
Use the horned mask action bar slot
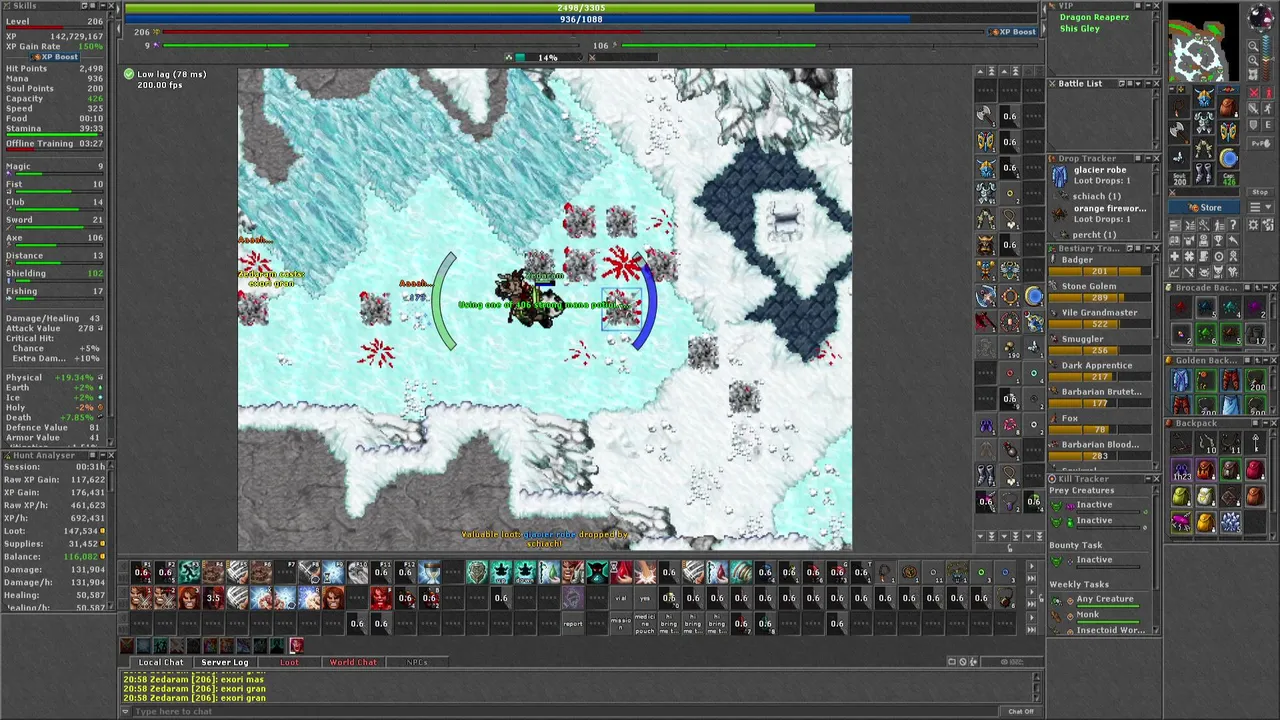pos(597,572)
